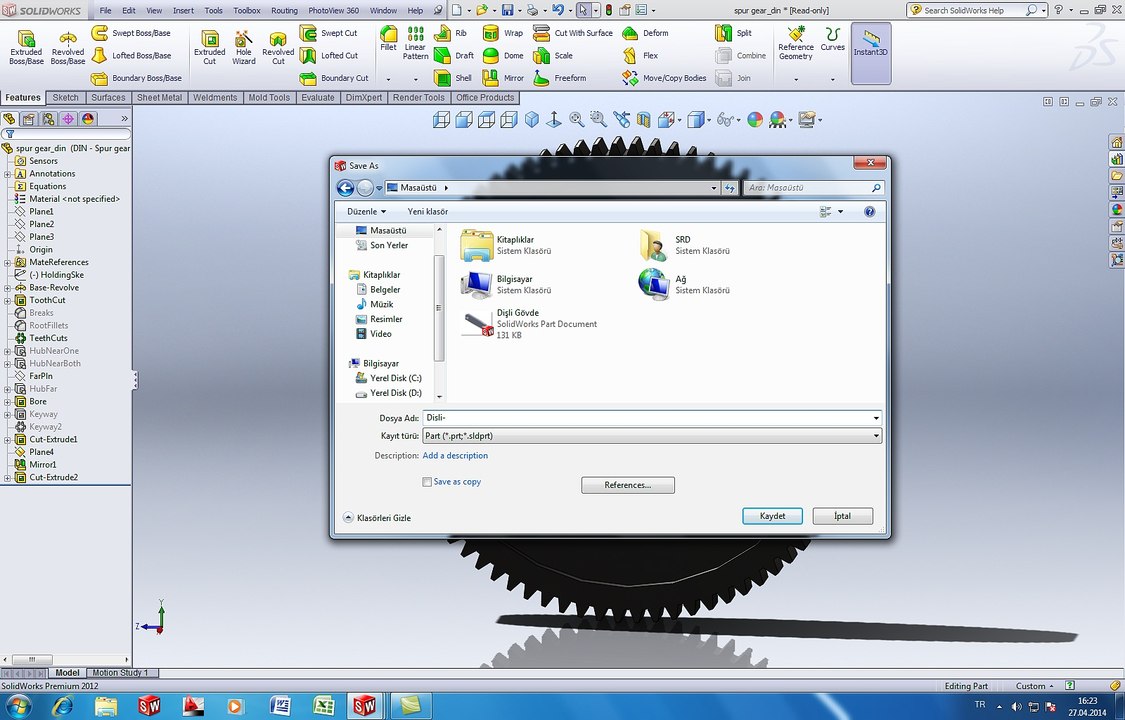Choose the Mirror feature

503,78
